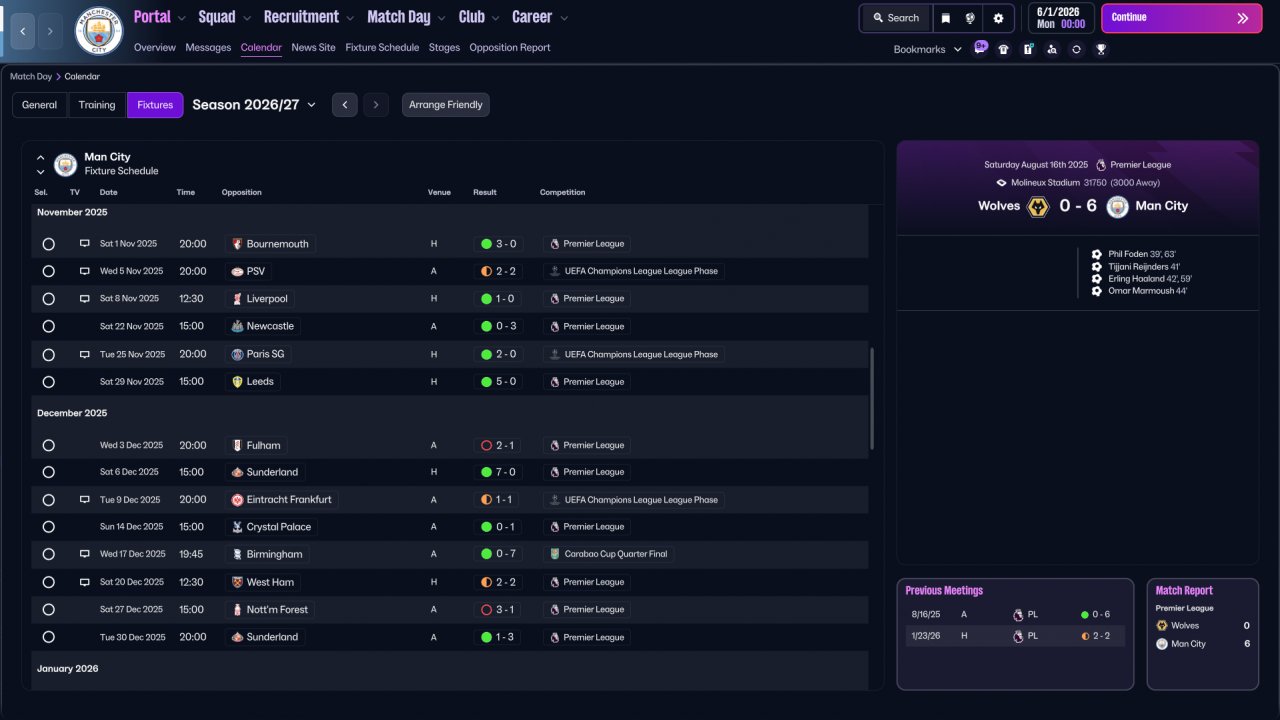
Task: Click the Leeds club crest
Action: [x=237, y=382]
